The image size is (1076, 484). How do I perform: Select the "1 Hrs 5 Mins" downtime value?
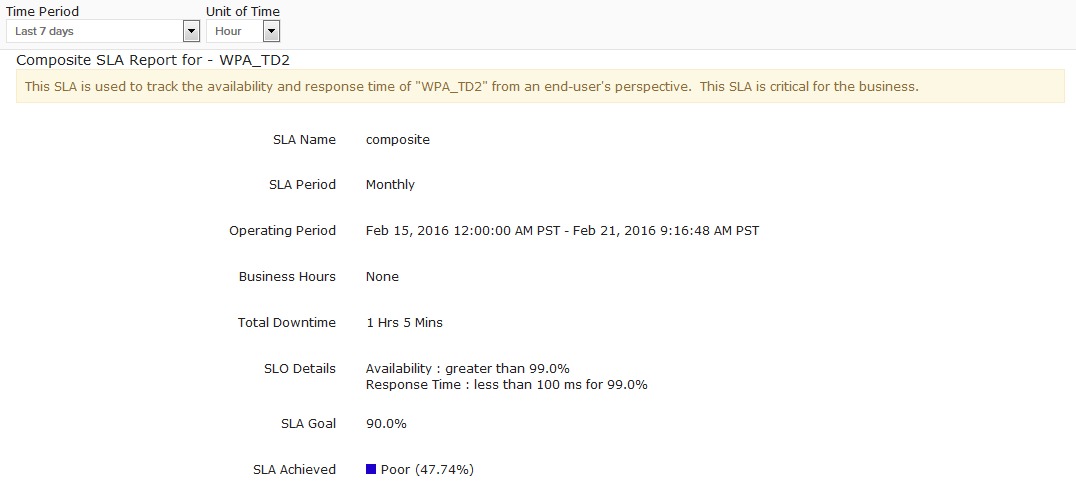click(404, 323)
